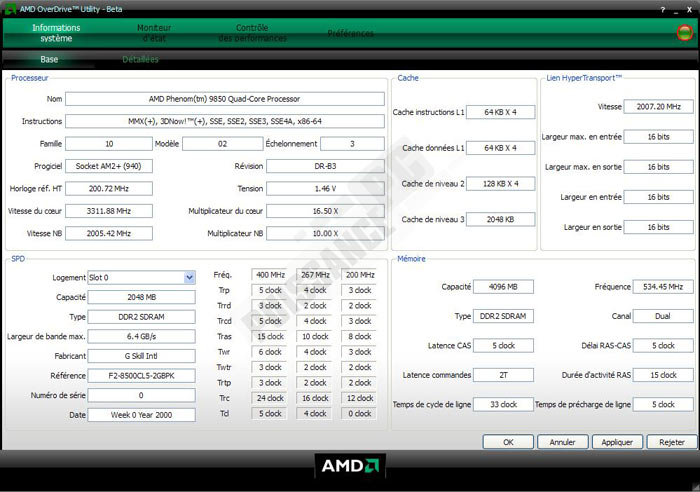Viewport: 700px width, 492px height.
Task: Click the Famille value 10
Action: pyautogui.click(x=109, y=144)
